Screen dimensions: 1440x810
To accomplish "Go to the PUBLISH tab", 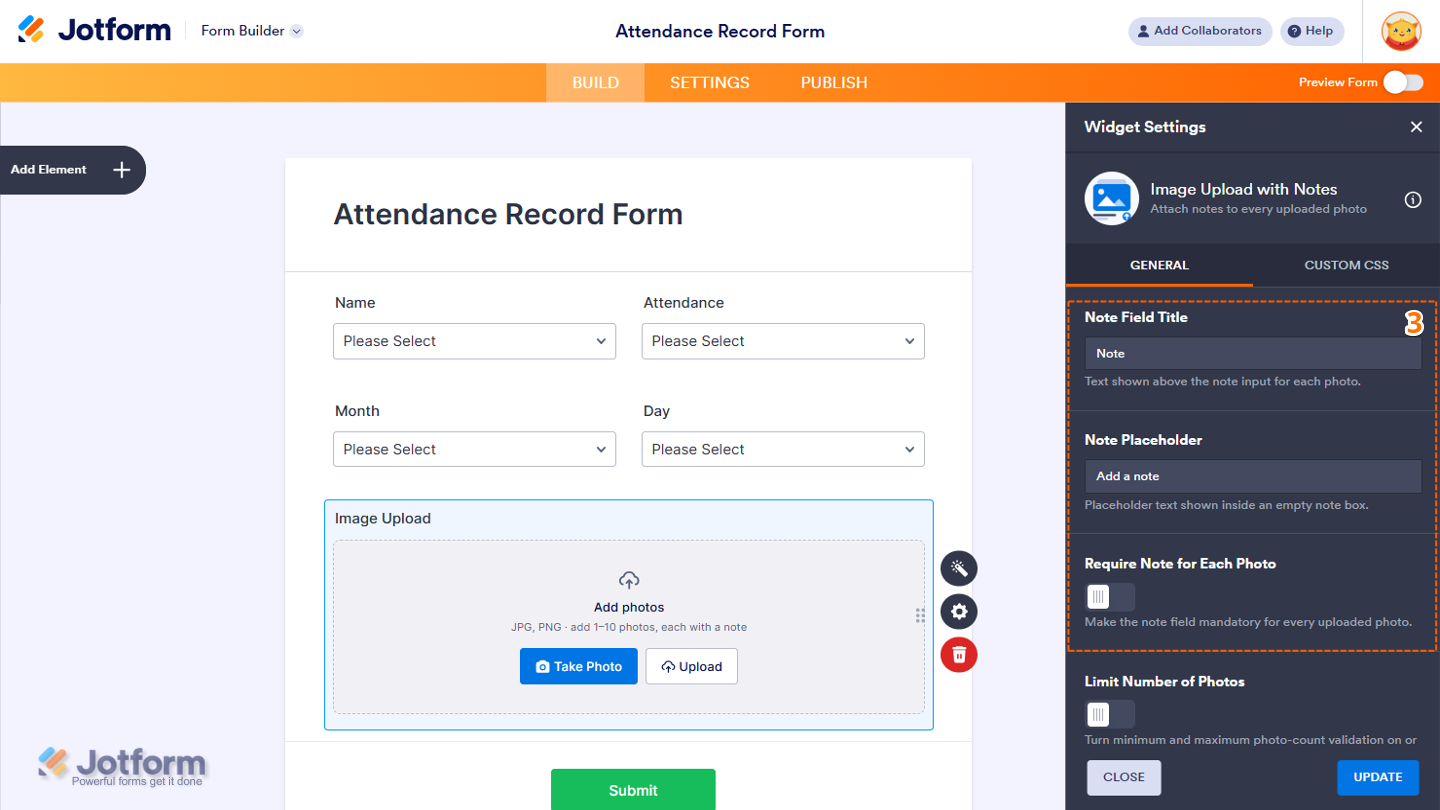I will pos(834,83).
